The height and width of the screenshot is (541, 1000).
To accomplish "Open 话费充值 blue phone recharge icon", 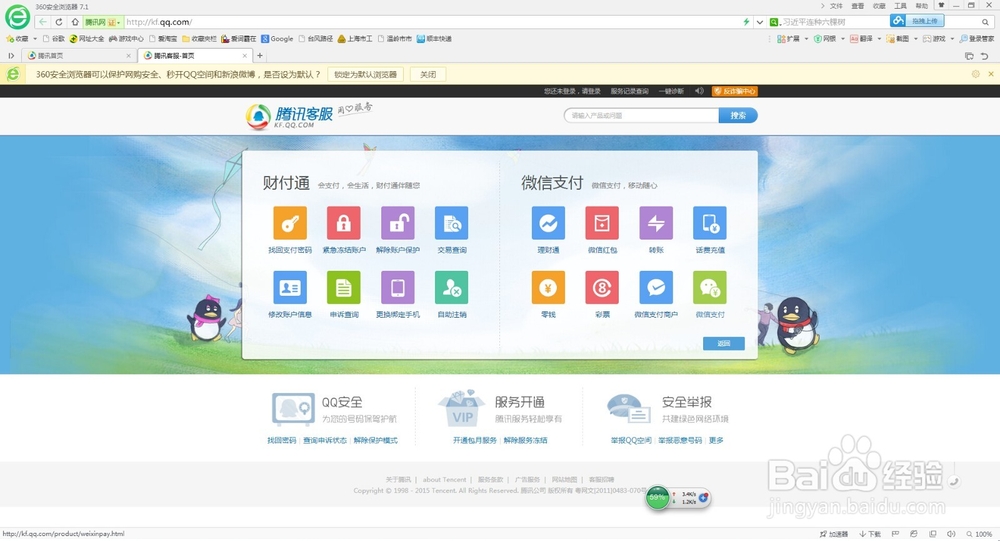I will [710, 223].
